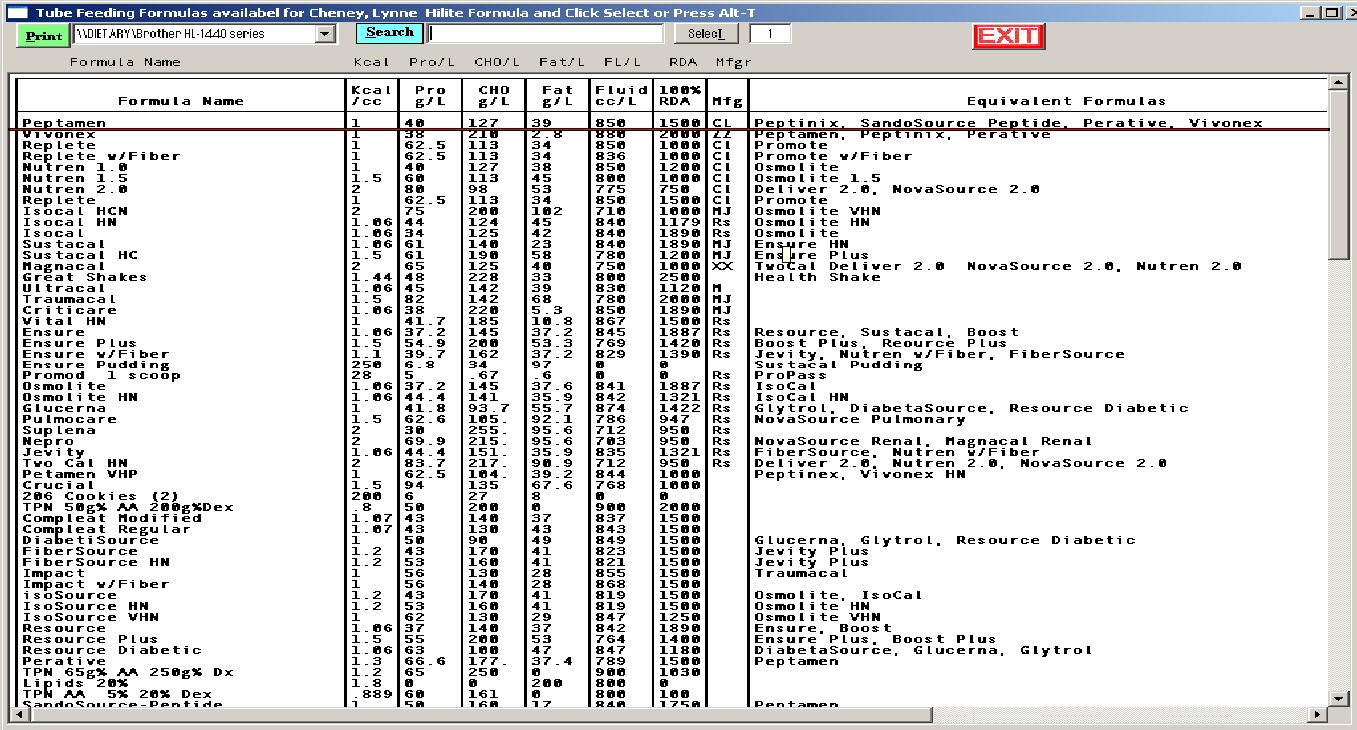Click the window system menu icon in title bar

15,13
